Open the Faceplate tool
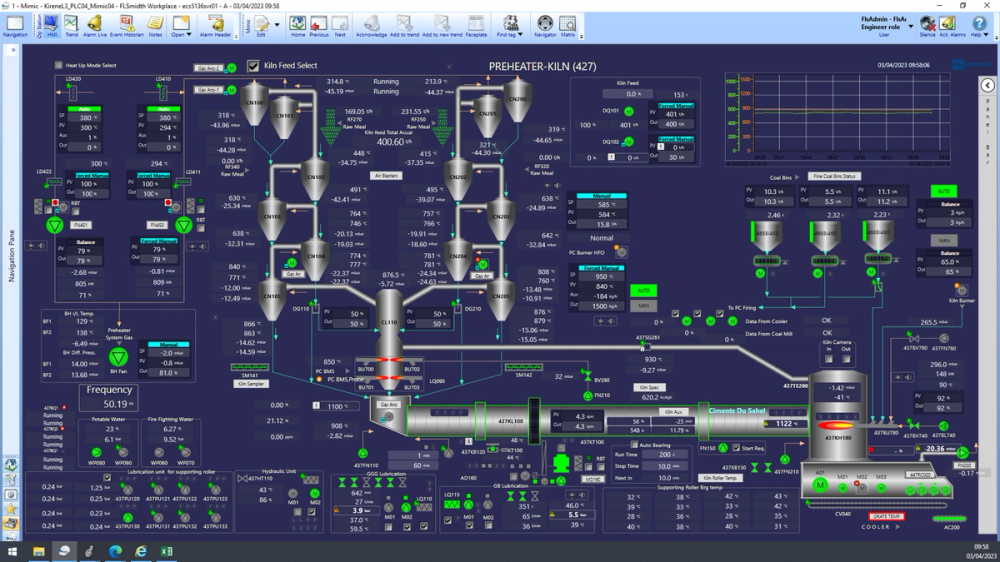The width and height of the screenshot is (1000, 562). pos(476,26)
